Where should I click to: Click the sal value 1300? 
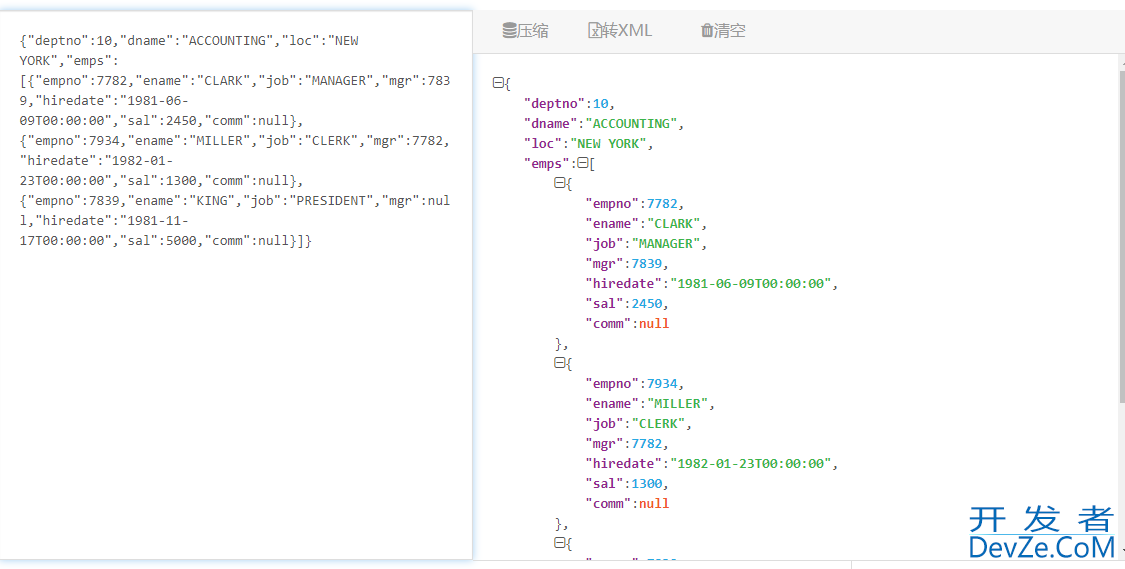(x=646, y=484)
